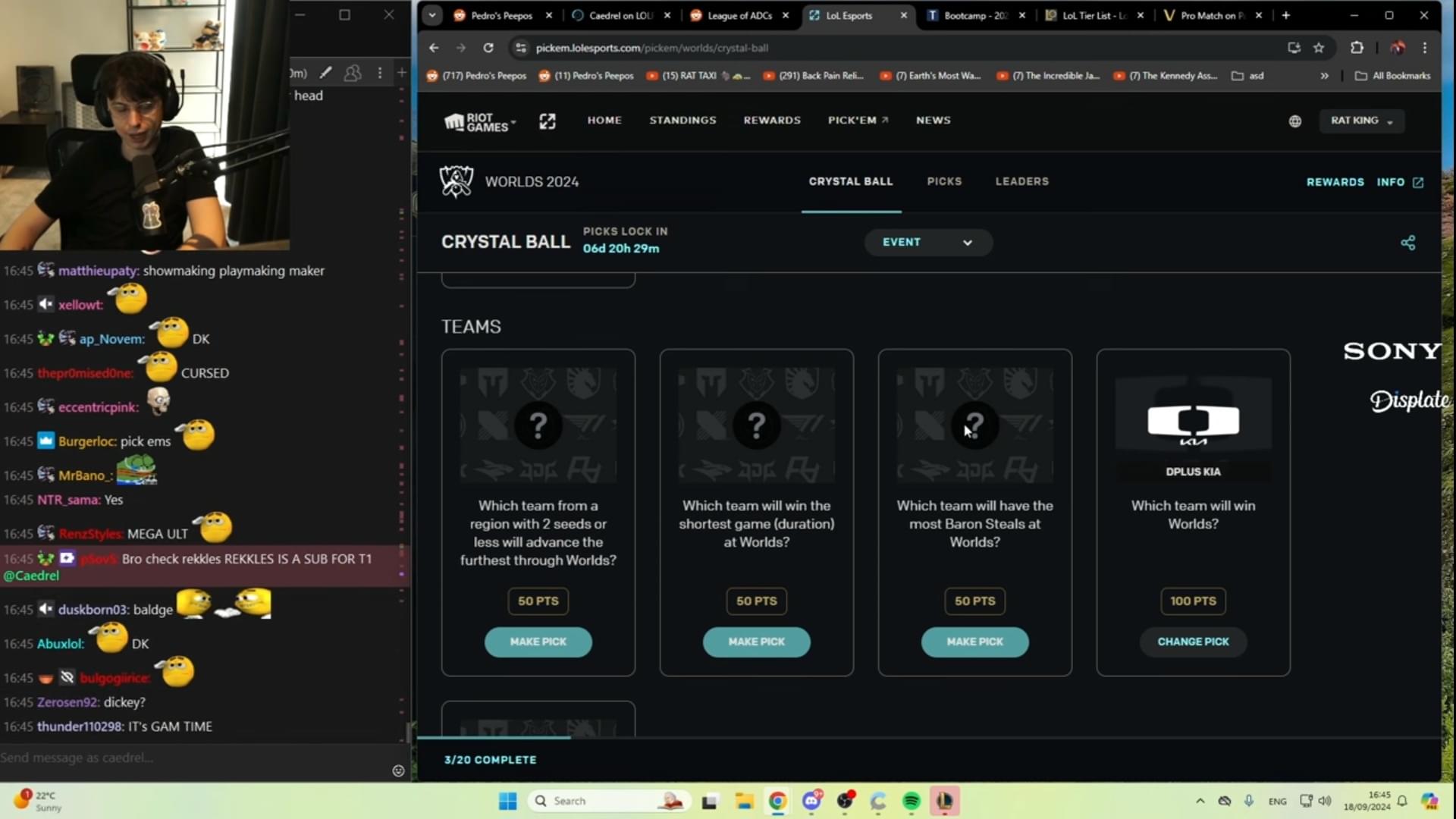The height and width of the screenshot is (819, 1456).
Task: Click the weather widget on taskbar
Action: tap(39, 801)
